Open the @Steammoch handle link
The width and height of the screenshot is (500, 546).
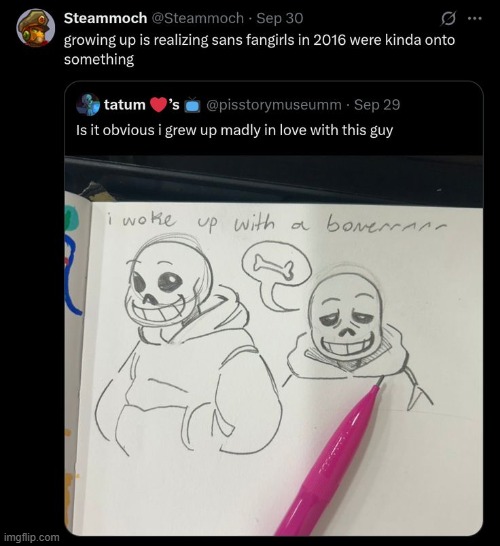coord(197,18)
